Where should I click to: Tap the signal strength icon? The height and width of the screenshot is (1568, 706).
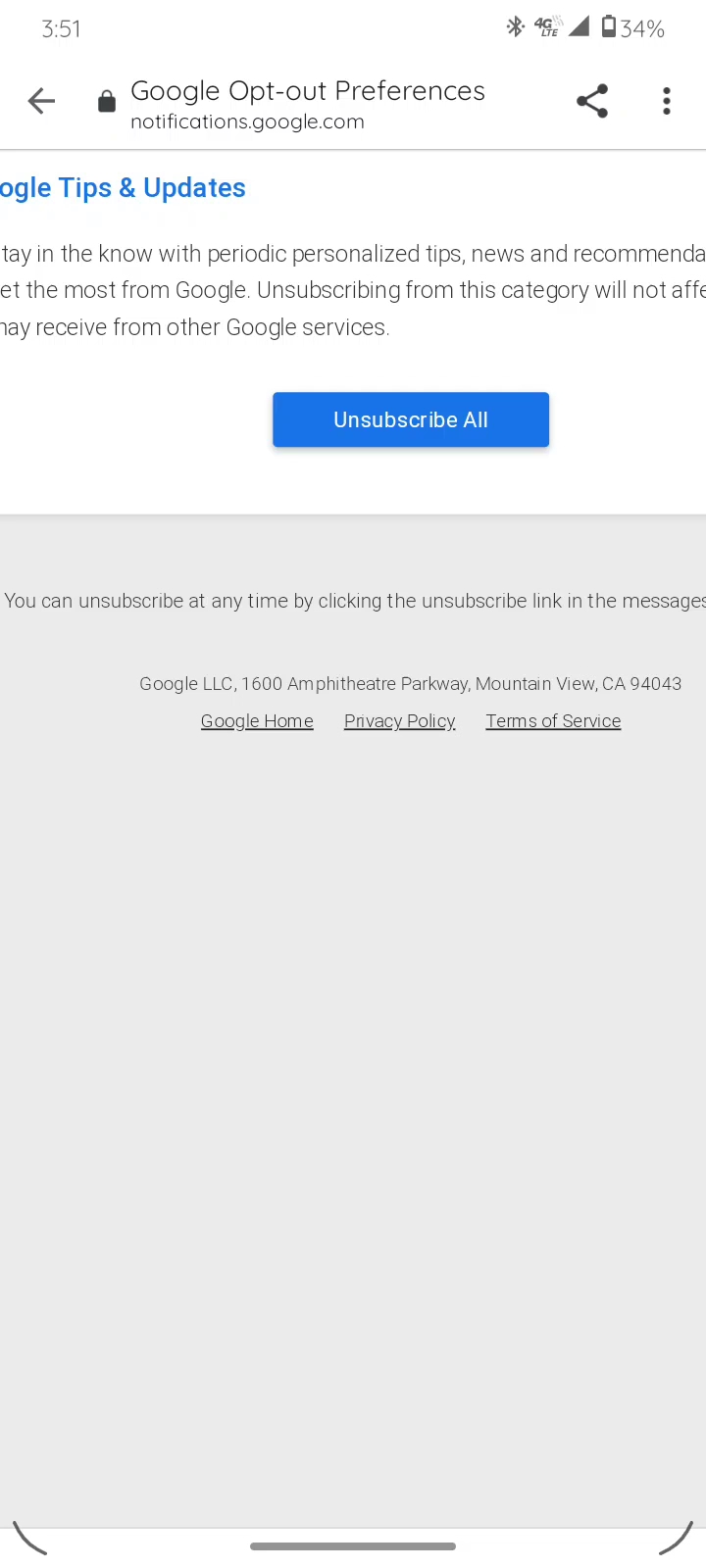tap(580, 26)
